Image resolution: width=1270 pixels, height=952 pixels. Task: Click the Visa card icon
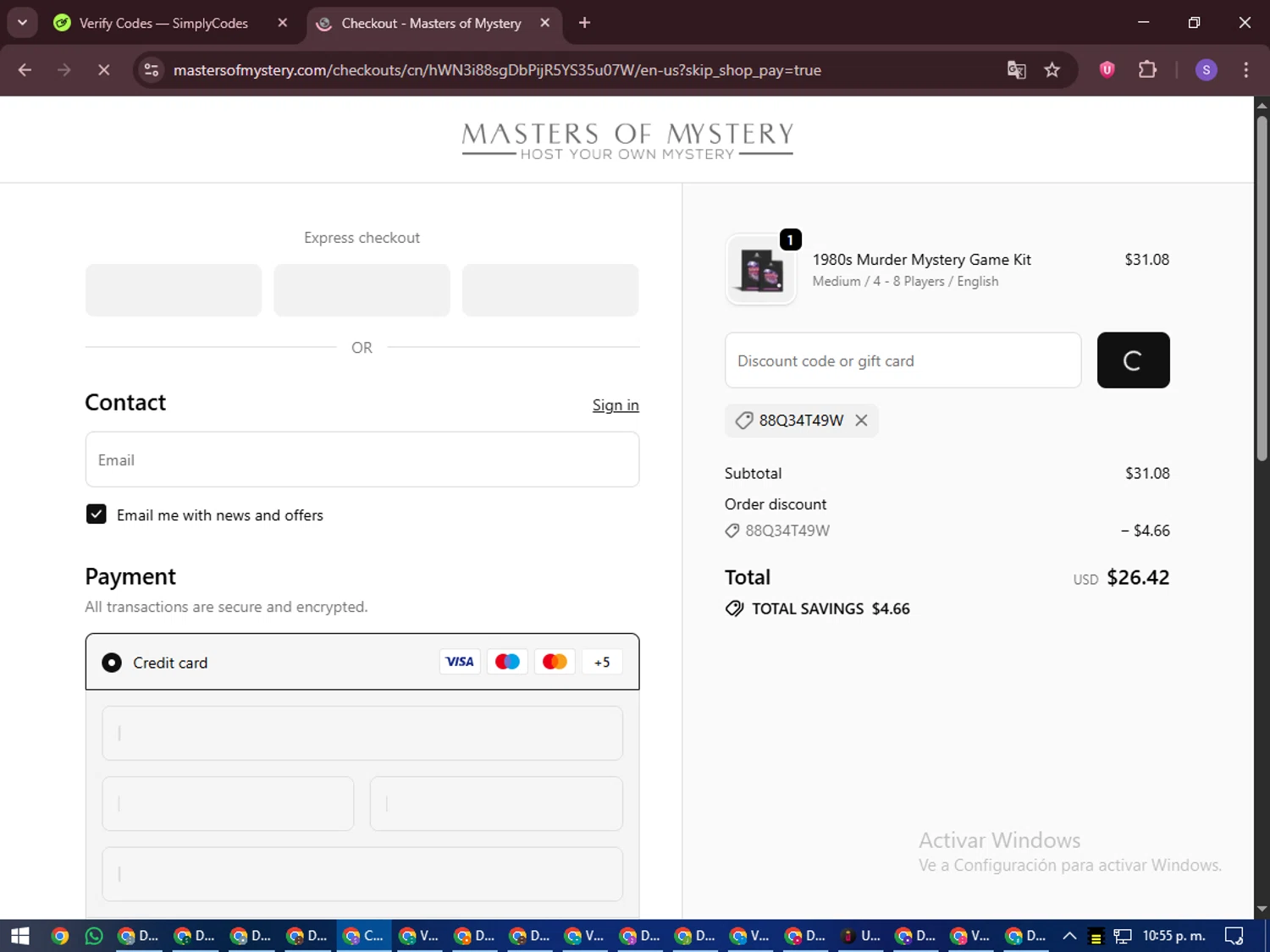click(460, 662)
